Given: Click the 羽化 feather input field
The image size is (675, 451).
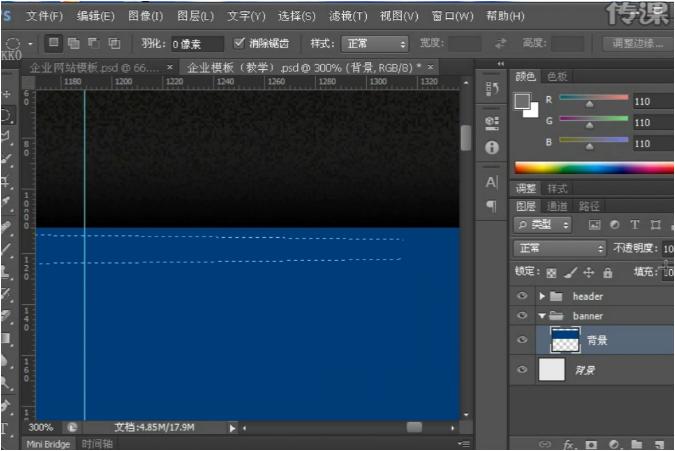Looking at the screenshot, I should point(197,43).
